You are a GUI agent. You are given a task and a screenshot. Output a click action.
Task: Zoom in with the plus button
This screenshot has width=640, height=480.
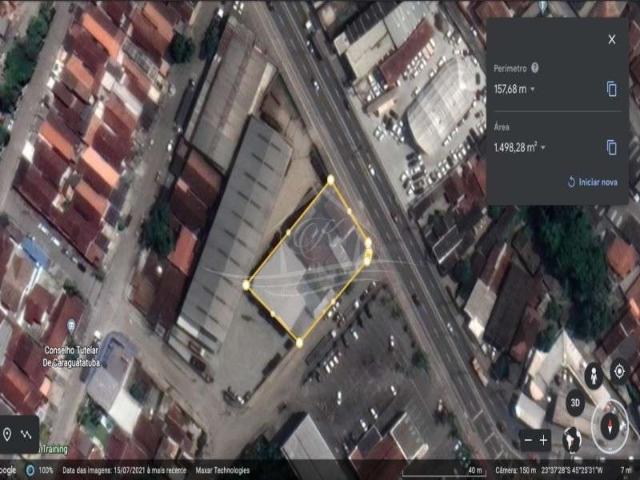click(544, 440)
